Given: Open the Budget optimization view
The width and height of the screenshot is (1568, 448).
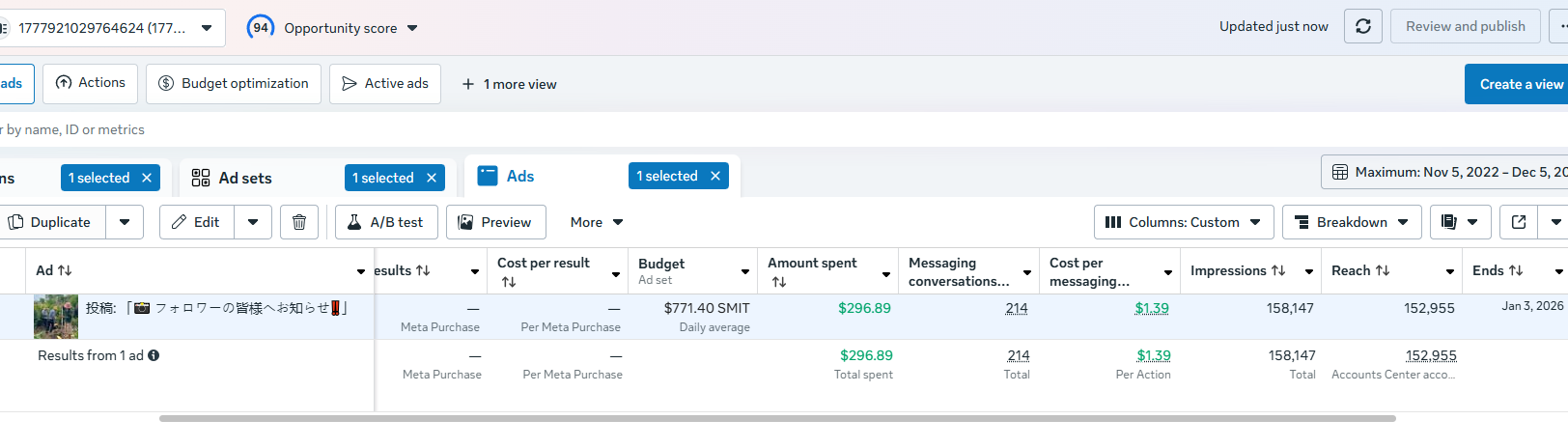Looking at the screenshot, I should coord(234,84).
